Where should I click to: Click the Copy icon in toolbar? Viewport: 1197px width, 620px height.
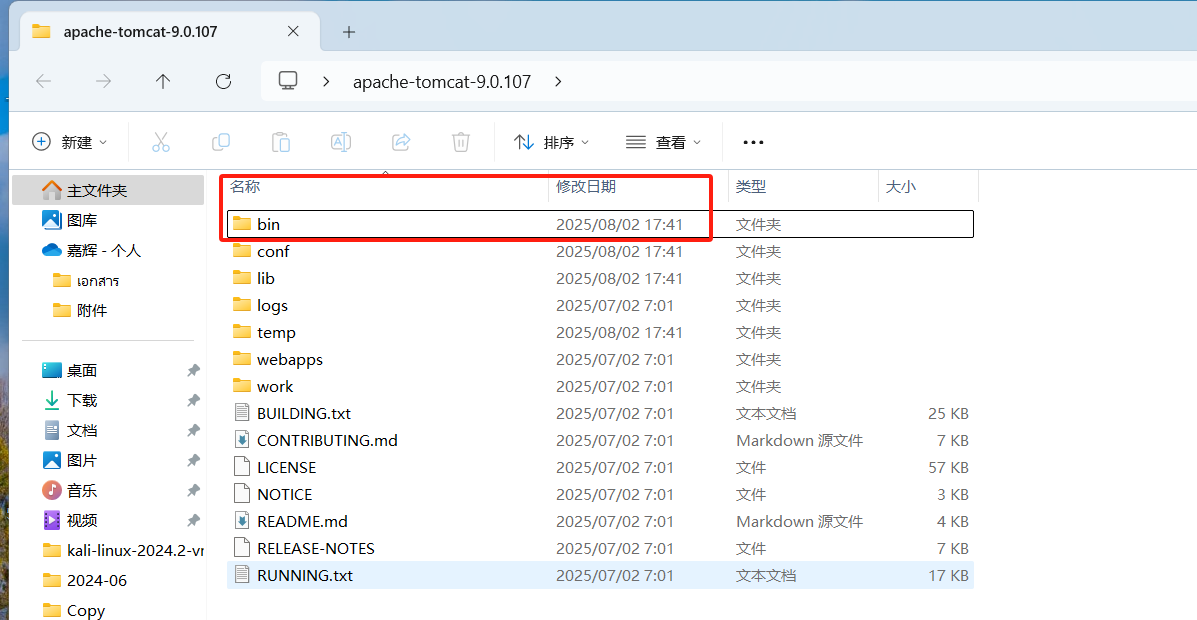click(x=221, y=142)
